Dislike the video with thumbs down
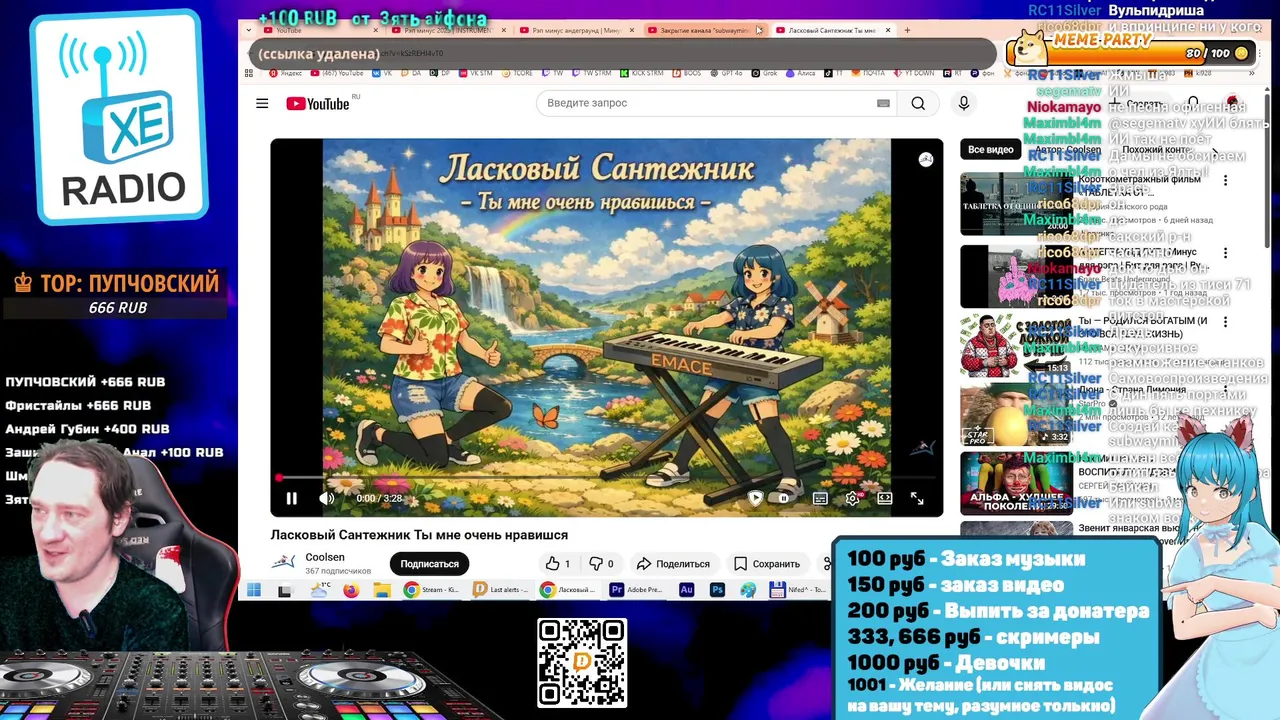 (x=601, y=564)
